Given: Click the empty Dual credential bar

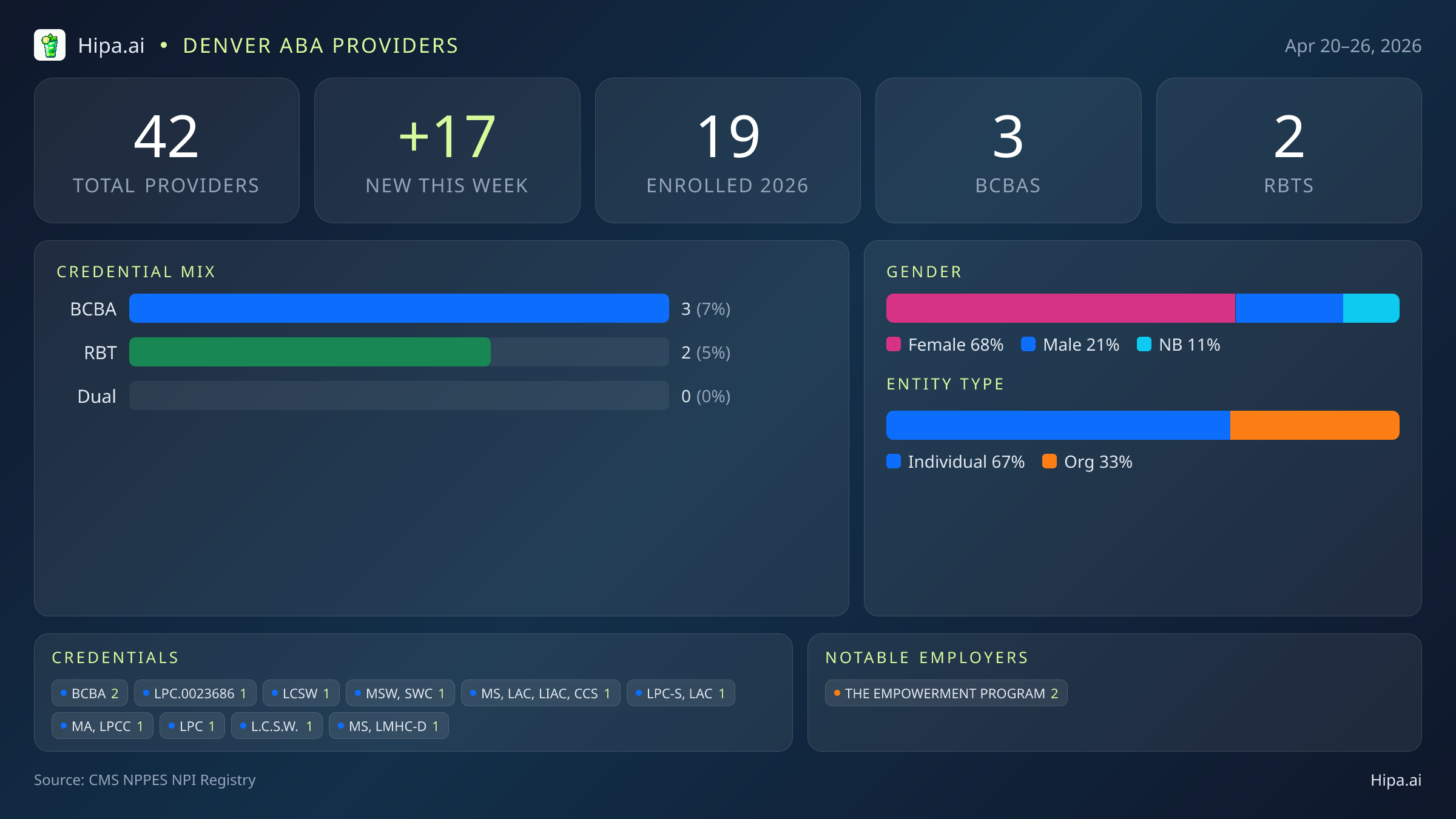Looking at the screenshot, I should (399, 396).
